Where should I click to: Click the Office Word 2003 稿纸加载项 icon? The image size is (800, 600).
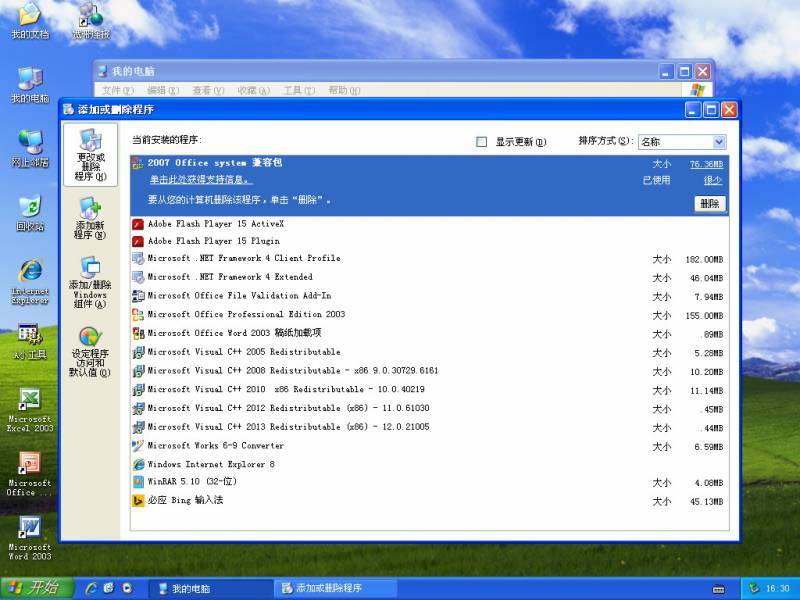pos(138,333)
